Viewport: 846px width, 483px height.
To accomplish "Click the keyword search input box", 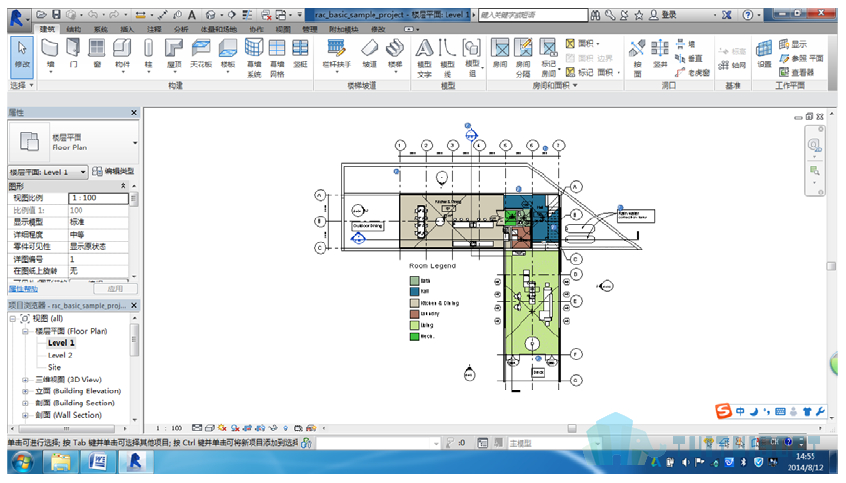I will tap(533, 15).
